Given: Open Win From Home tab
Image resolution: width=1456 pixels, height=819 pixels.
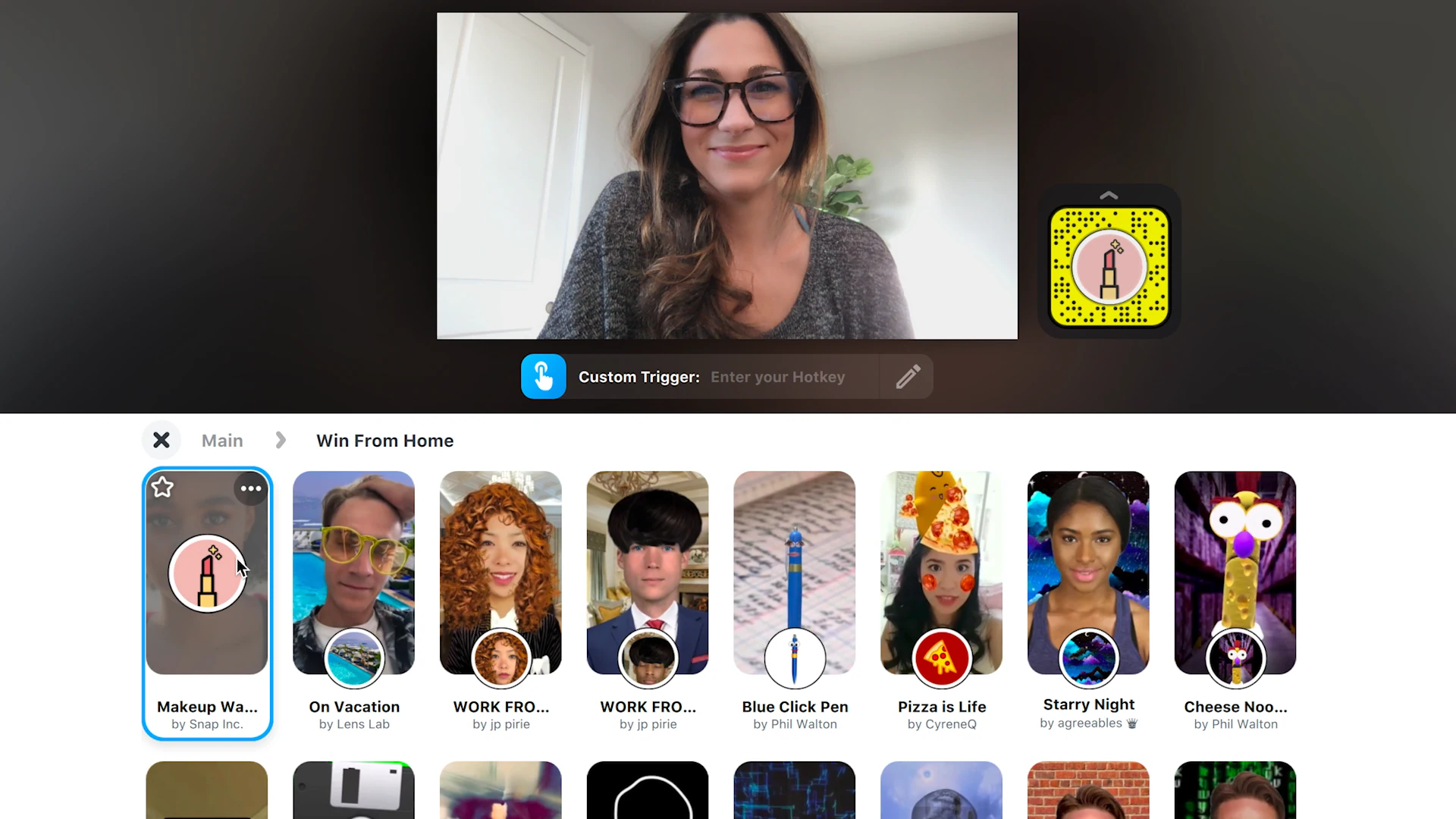Looking at the screenshot, I should (x=384, y=441).
